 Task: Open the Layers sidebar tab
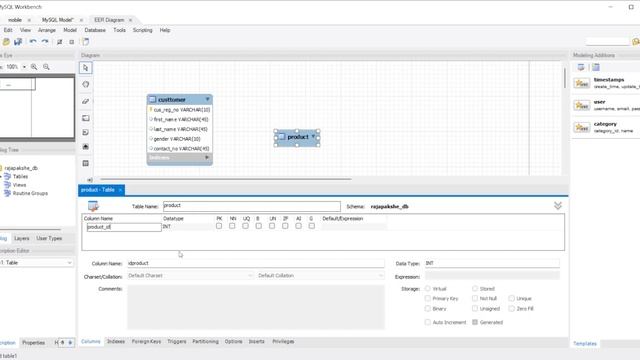(x=21, y=238)
